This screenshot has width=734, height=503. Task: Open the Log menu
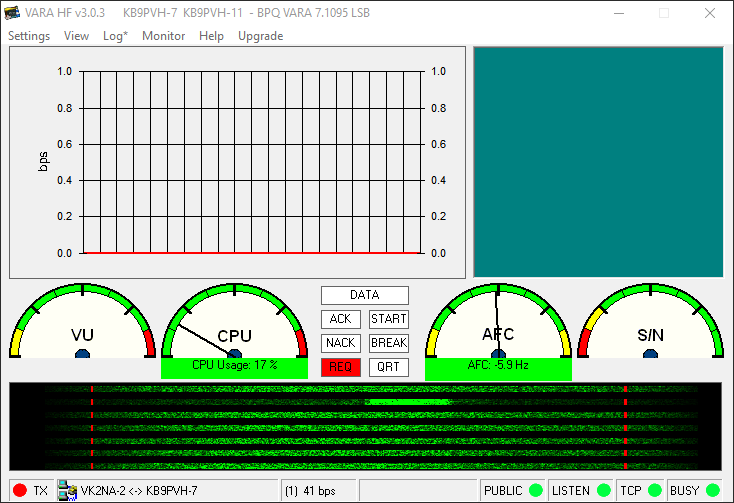pos(115,36)
